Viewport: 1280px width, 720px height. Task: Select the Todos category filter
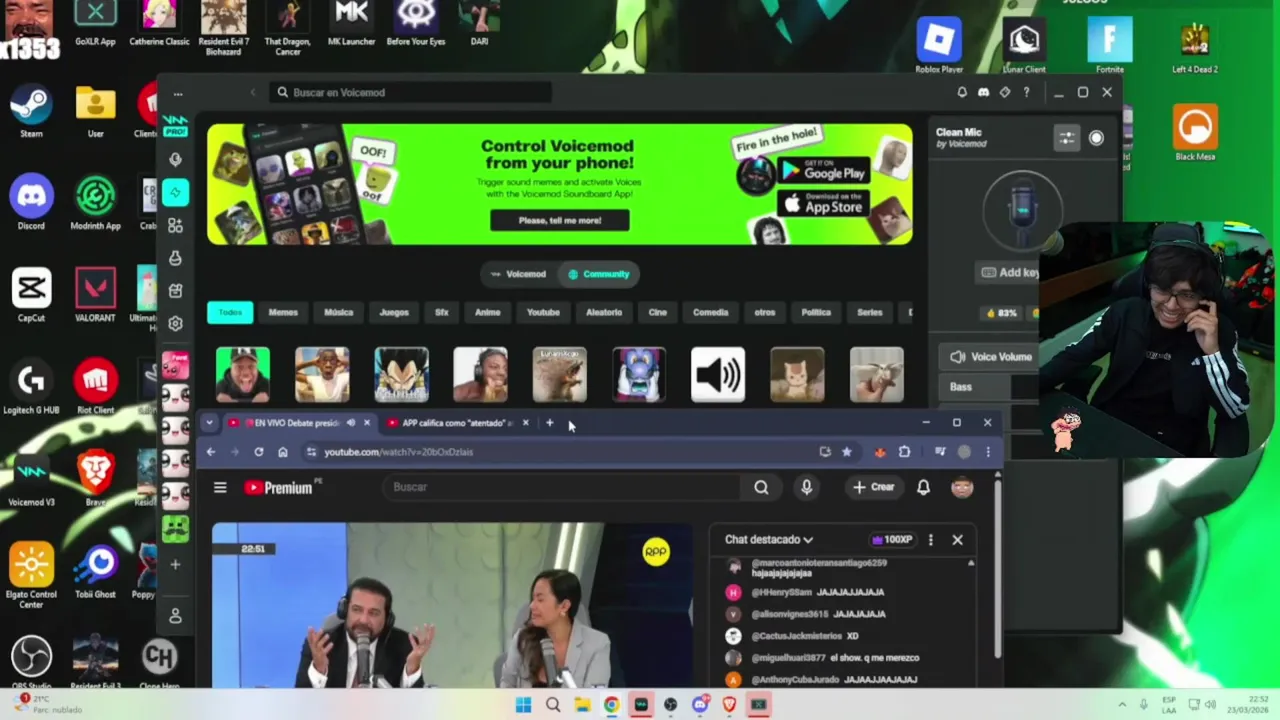click(x=230, y=313)
